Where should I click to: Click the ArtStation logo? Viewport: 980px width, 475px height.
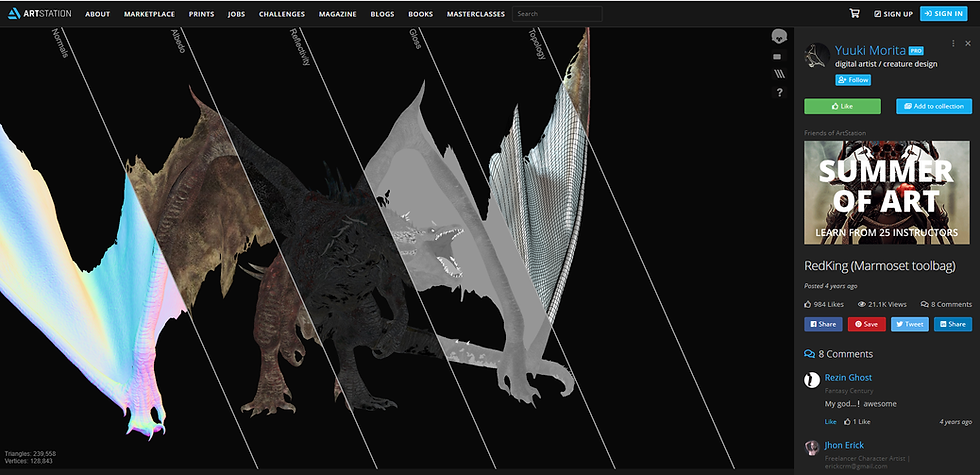pos(39,13)
